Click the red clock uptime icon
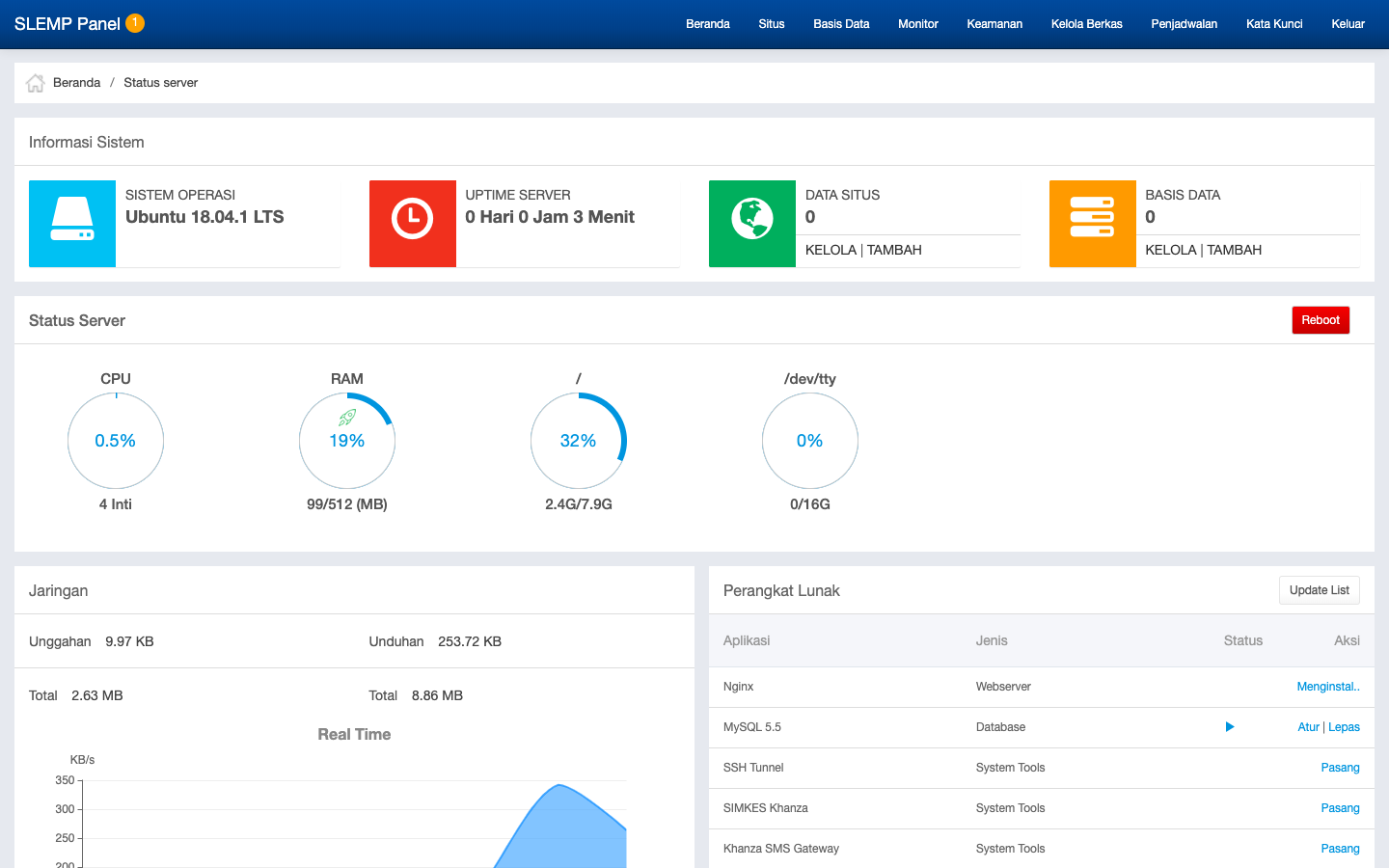The image size is (1389, 868). point(413,224)
